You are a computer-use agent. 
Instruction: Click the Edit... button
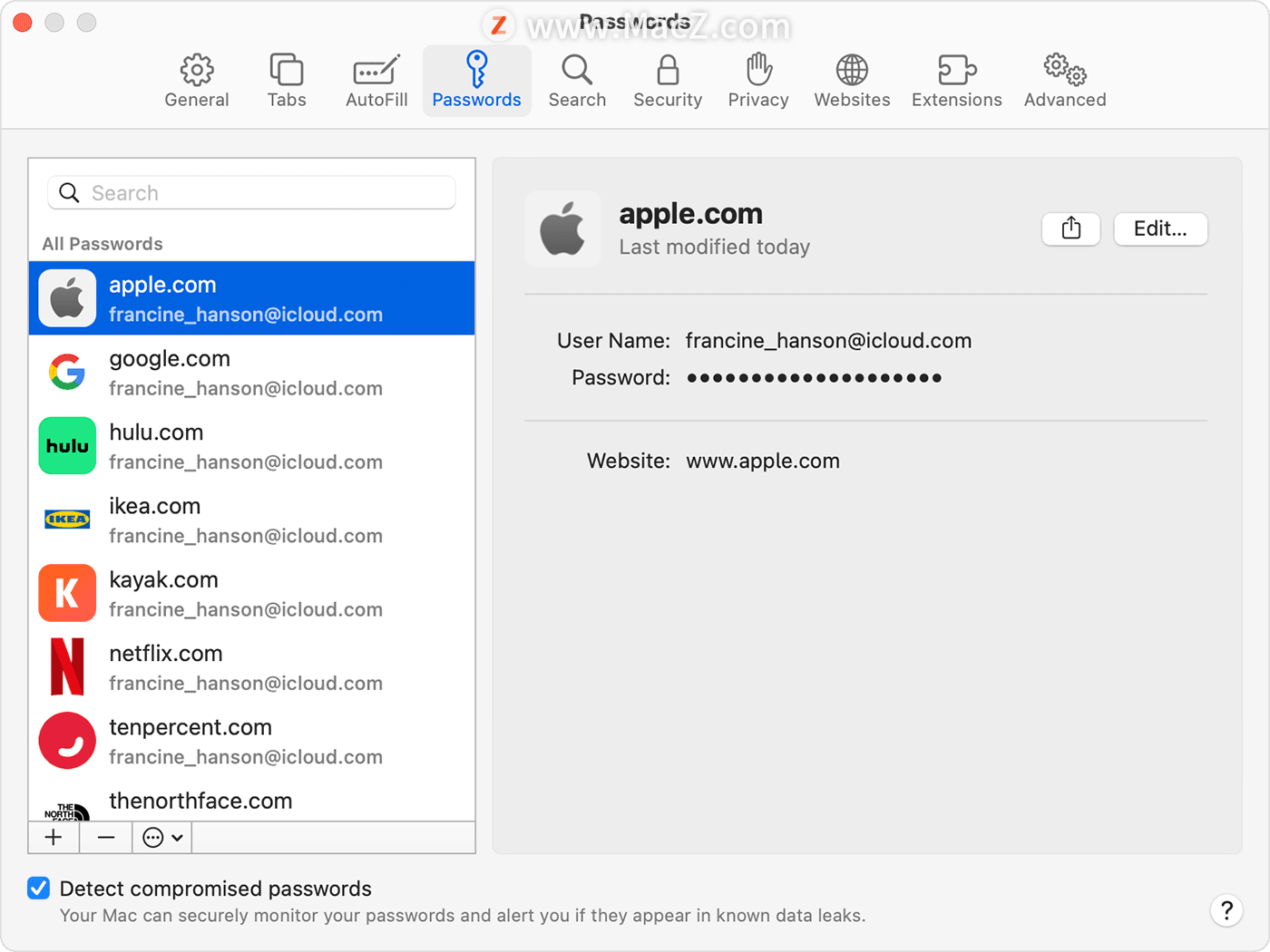(1160, 228)
